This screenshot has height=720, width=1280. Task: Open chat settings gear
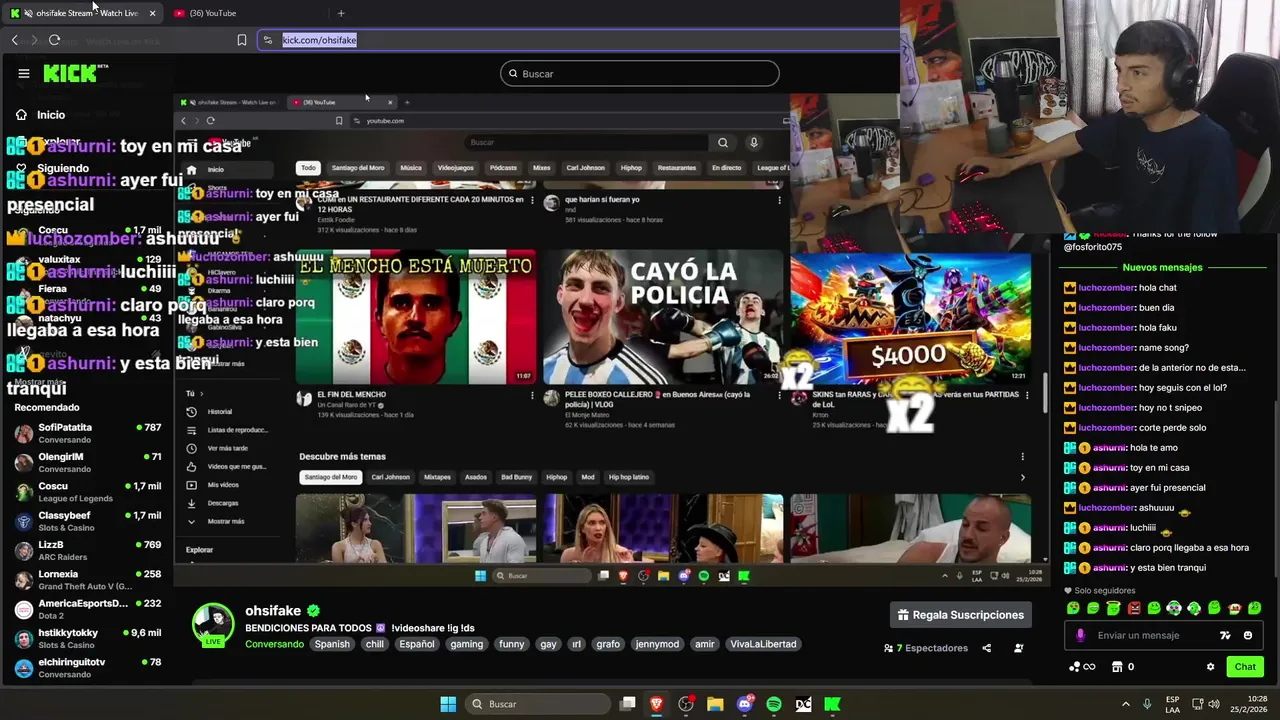click(x=1210, y=667)
